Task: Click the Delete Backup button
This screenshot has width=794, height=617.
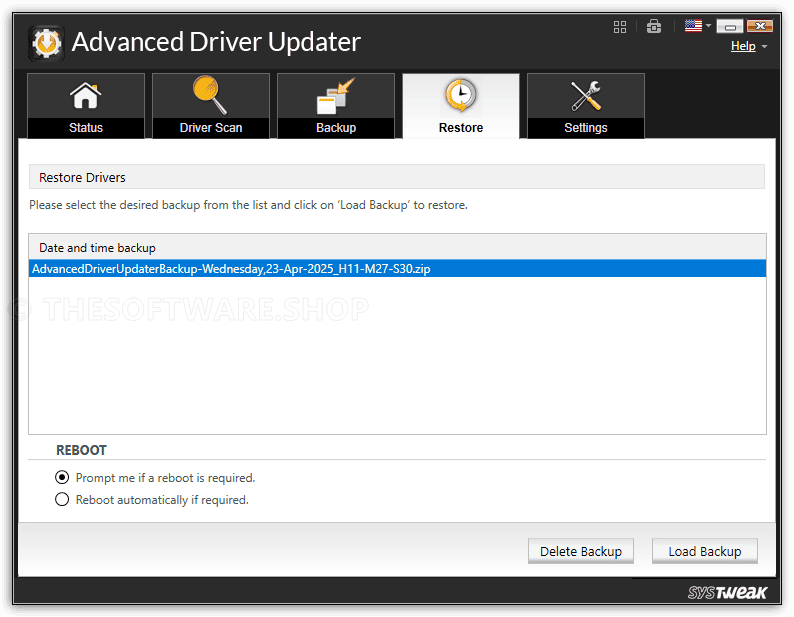Action: tap(581, 551)
